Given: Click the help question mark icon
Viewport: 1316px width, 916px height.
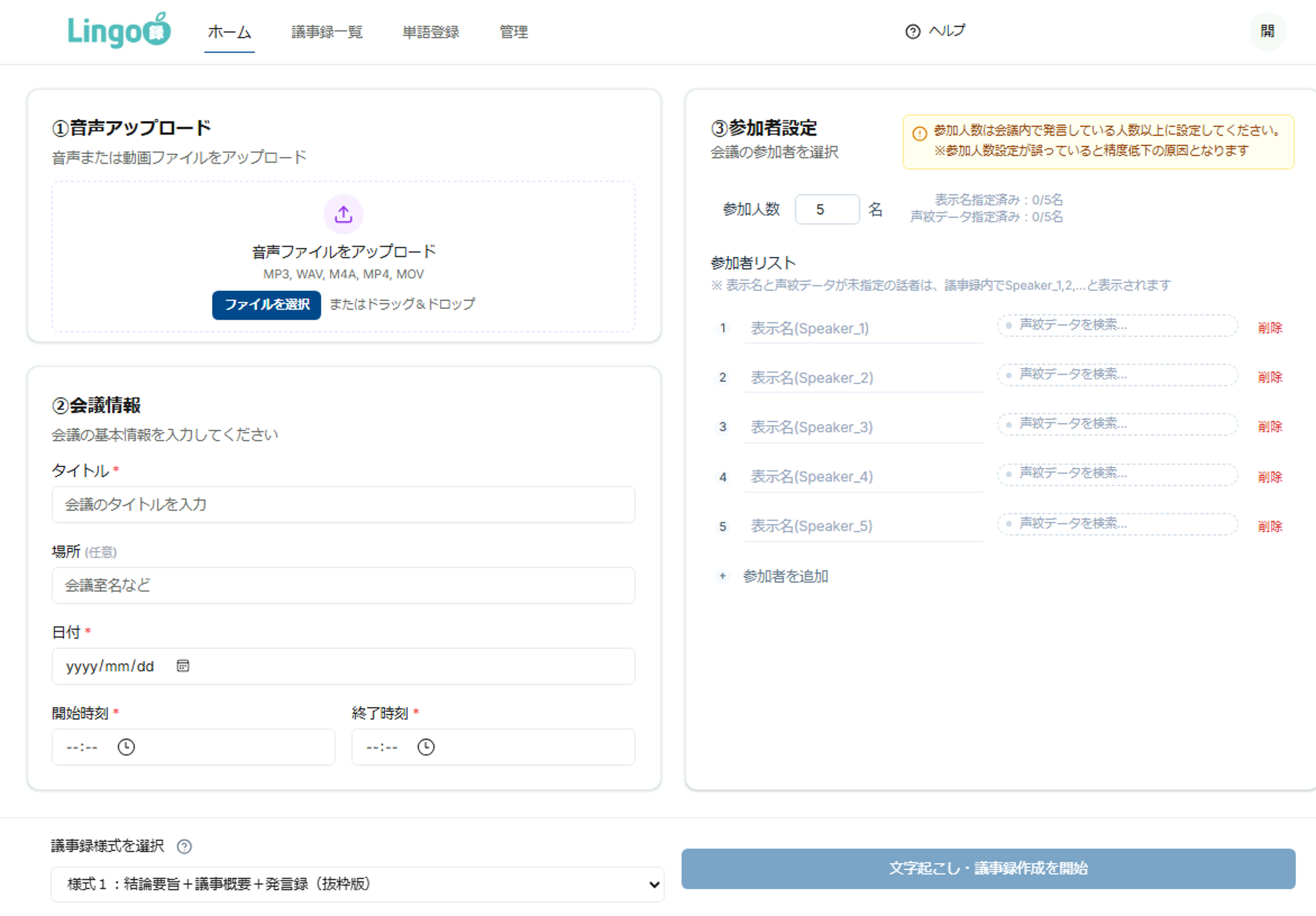Looking at the screenshot, I should [x=913, y=32].
